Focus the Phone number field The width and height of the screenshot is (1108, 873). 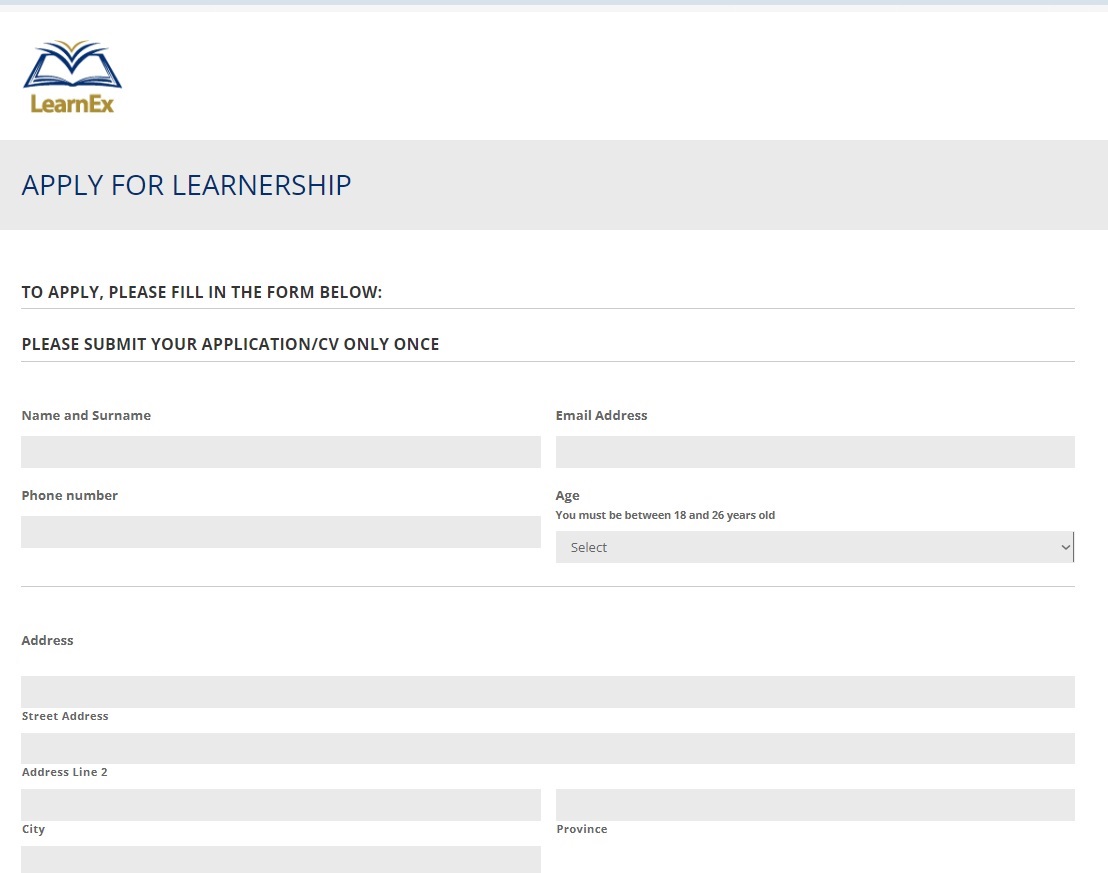pos(280,531)
